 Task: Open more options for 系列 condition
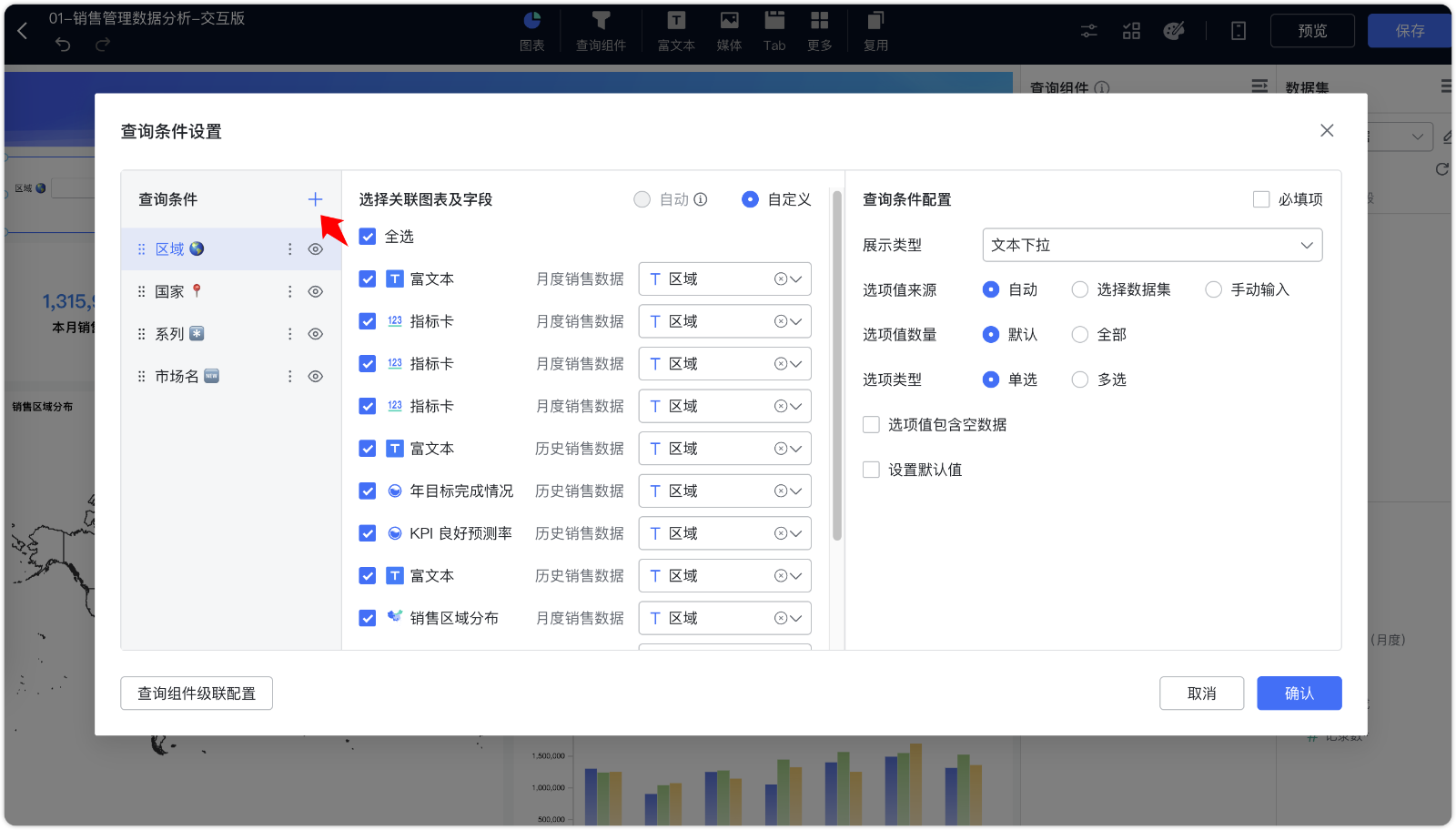tap(290, 334)
